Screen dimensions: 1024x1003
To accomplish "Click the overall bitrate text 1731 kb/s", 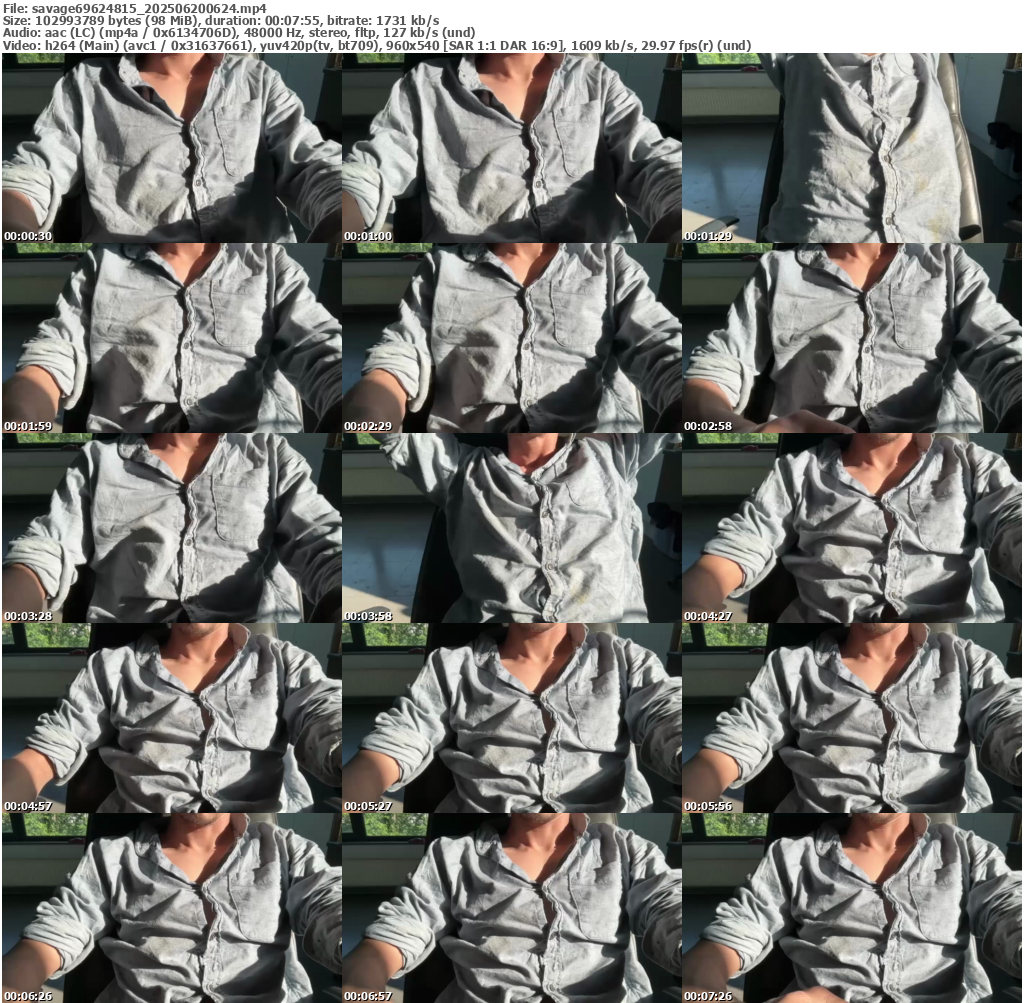I will click(408, 21).
